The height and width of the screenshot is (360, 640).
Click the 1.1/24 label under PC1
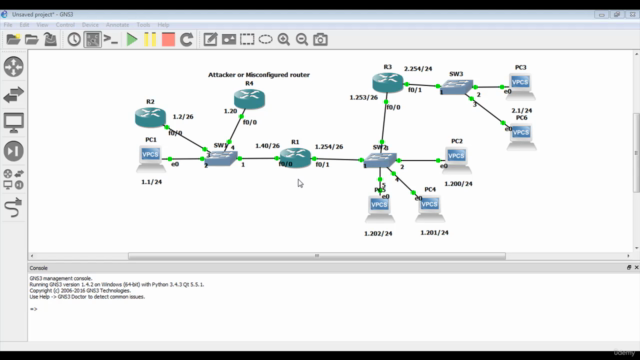(151, 182)
